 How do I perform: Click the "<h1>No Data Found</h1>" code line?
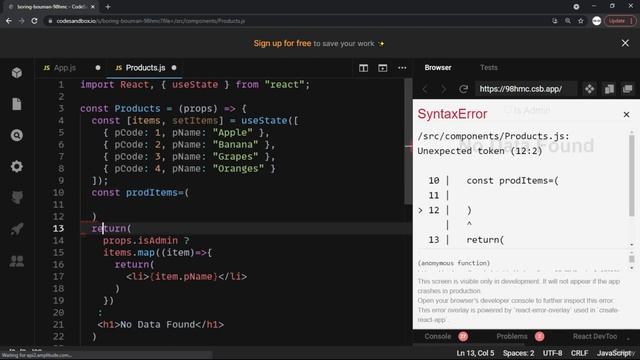160,325
